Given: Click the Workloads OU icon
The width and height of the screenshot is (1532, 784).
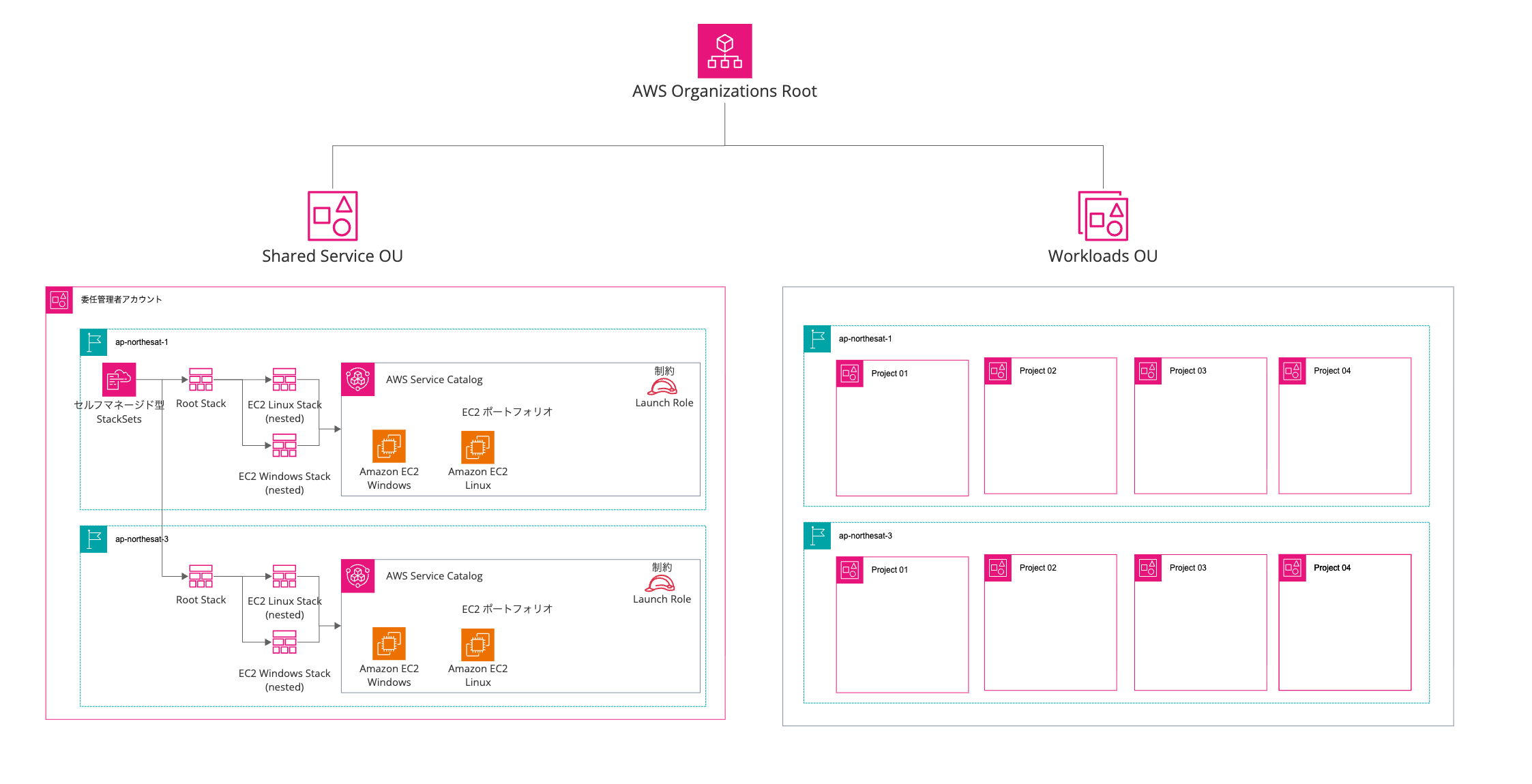Looking at the screenshot, I should [1102, 217].
